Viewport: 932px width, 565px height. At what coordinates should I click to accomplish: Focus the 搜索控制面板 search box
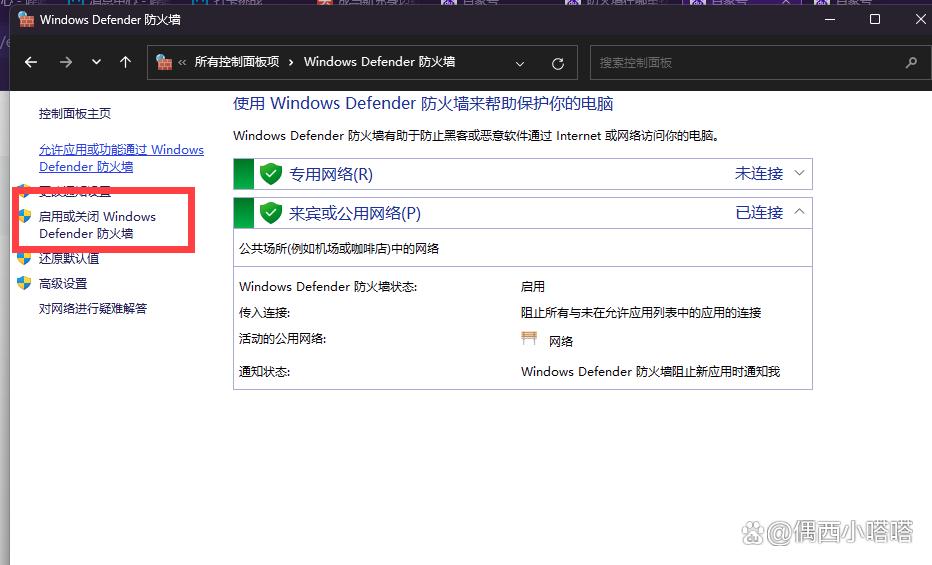(x=761, y=62)
